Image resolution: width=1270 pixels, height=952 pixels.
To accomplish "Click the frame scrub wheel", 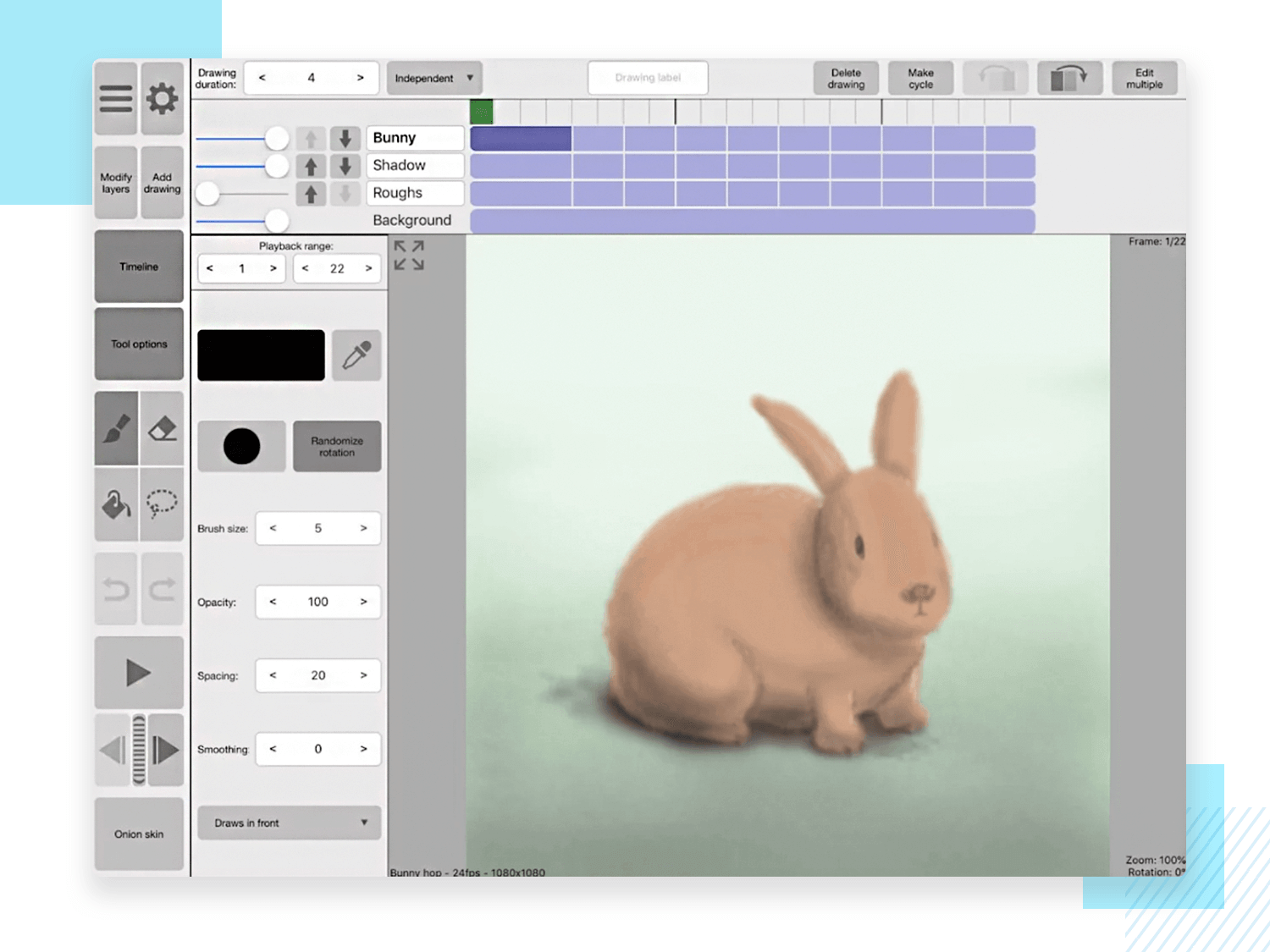I will coord(139,750).
